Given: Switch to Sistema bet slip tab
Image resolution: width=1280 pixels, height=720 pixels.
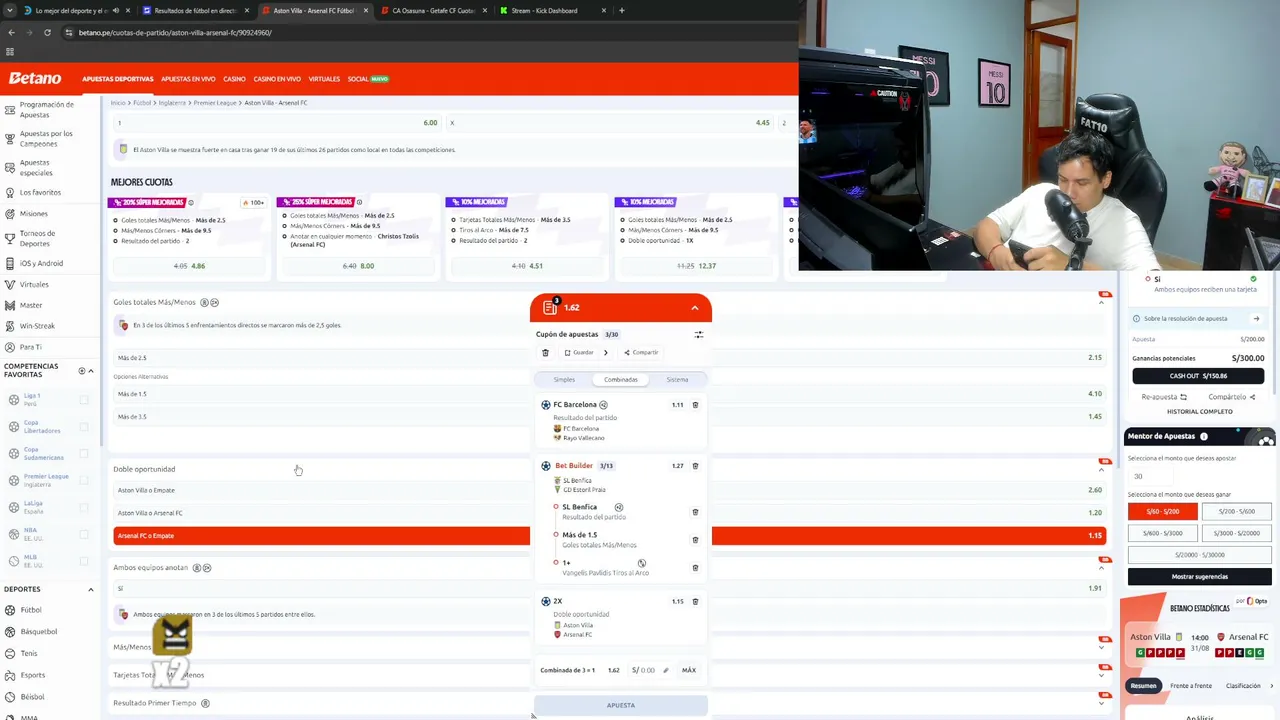Looking at the screenshot, I should pyautogui.click(x=677, y=380).
